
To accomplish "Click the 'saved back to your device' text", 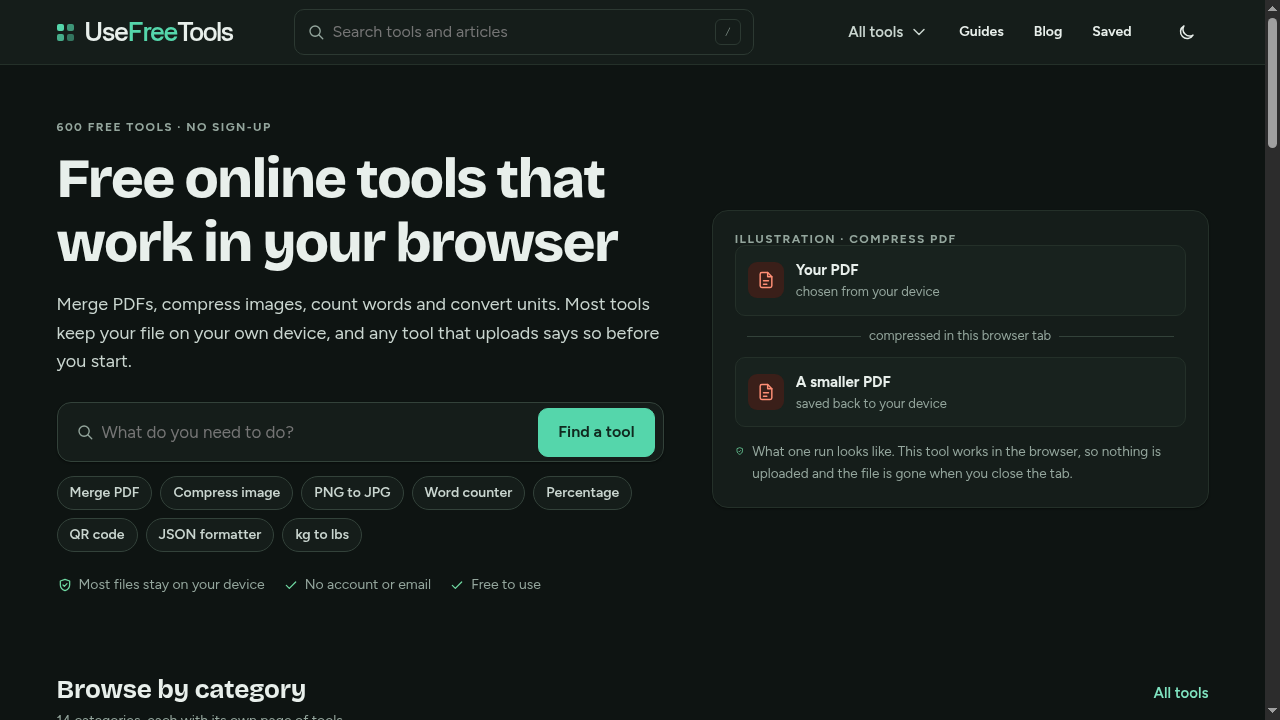I will [x=871, y=404].
